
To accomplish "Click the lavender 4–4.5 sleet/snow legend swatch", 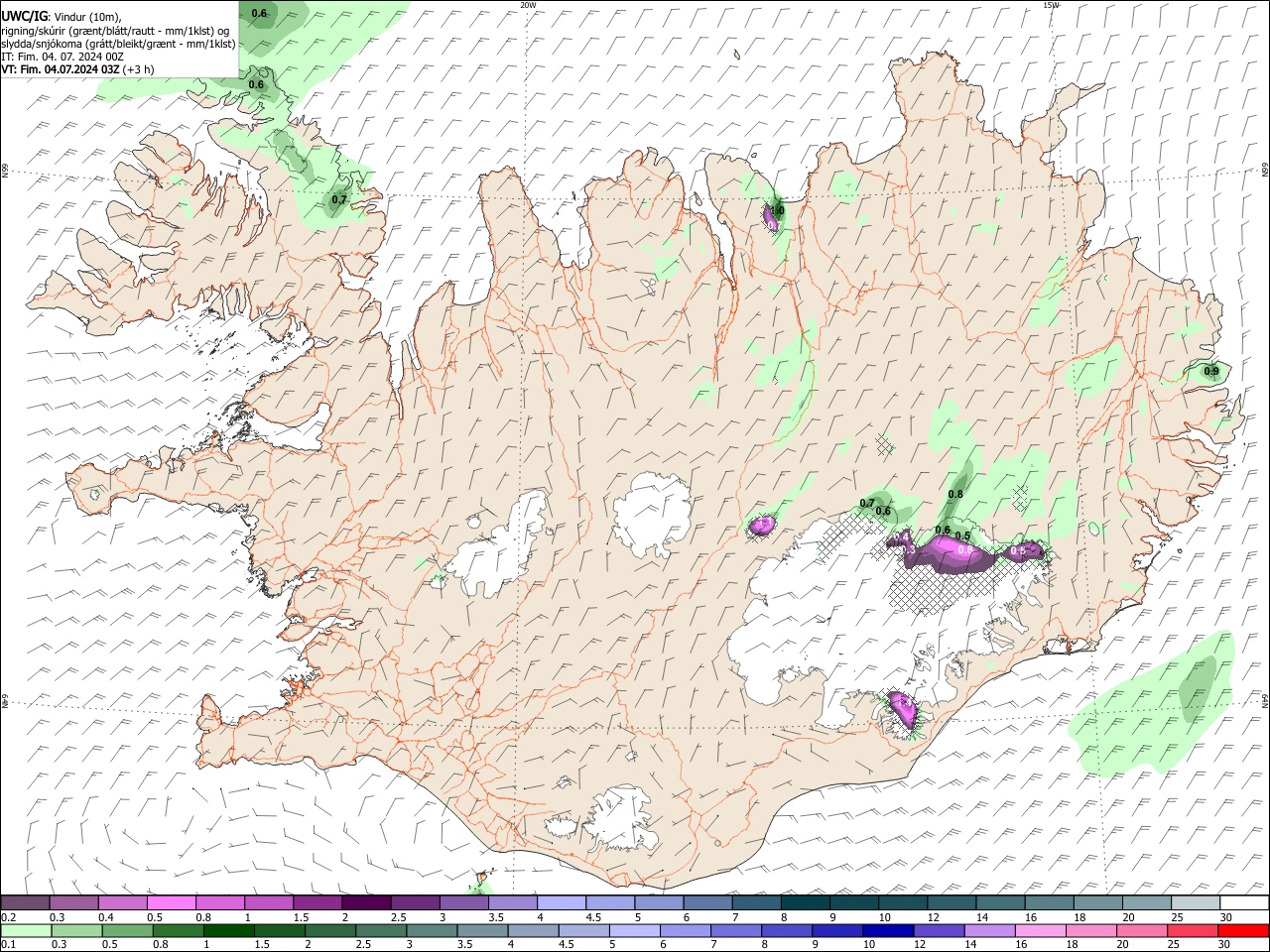I will point(561,903).
